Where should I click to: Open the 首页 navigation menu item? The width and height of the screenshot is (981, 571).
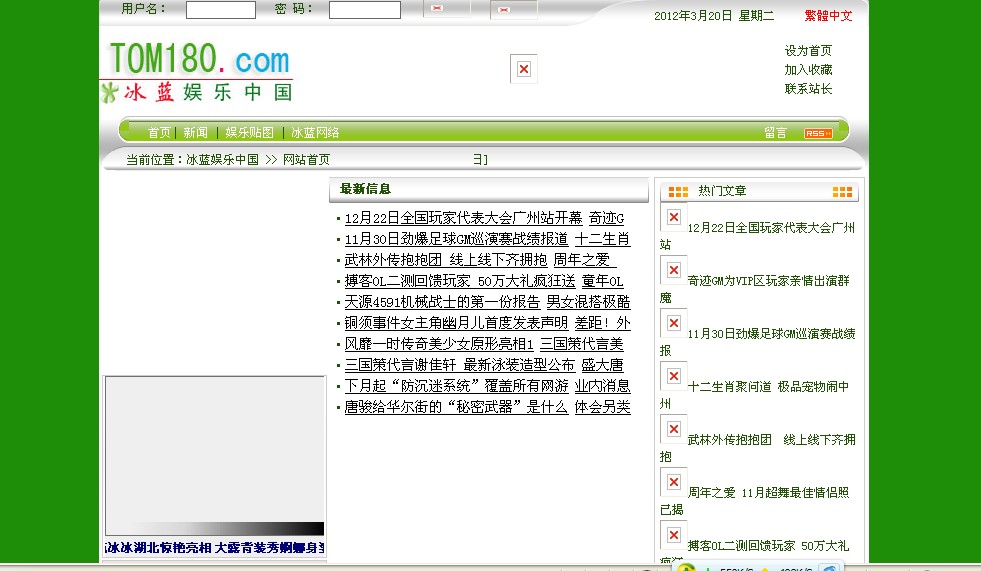(159, 133)
